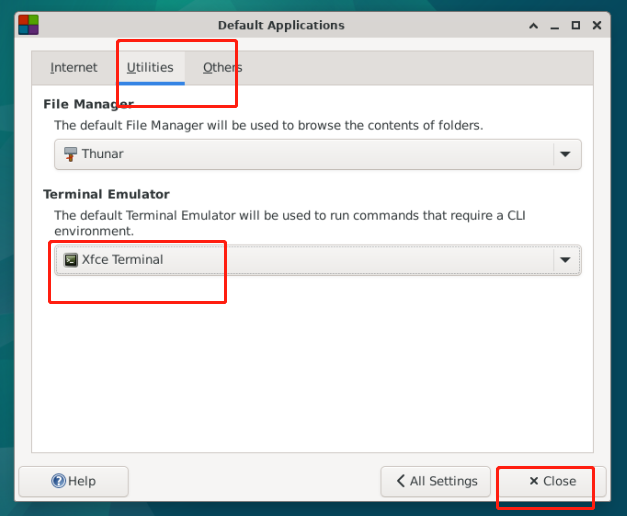The image size is (627, 516).
Task: Click the Default Applications window menu icon
Action: [x=28, y=25]
